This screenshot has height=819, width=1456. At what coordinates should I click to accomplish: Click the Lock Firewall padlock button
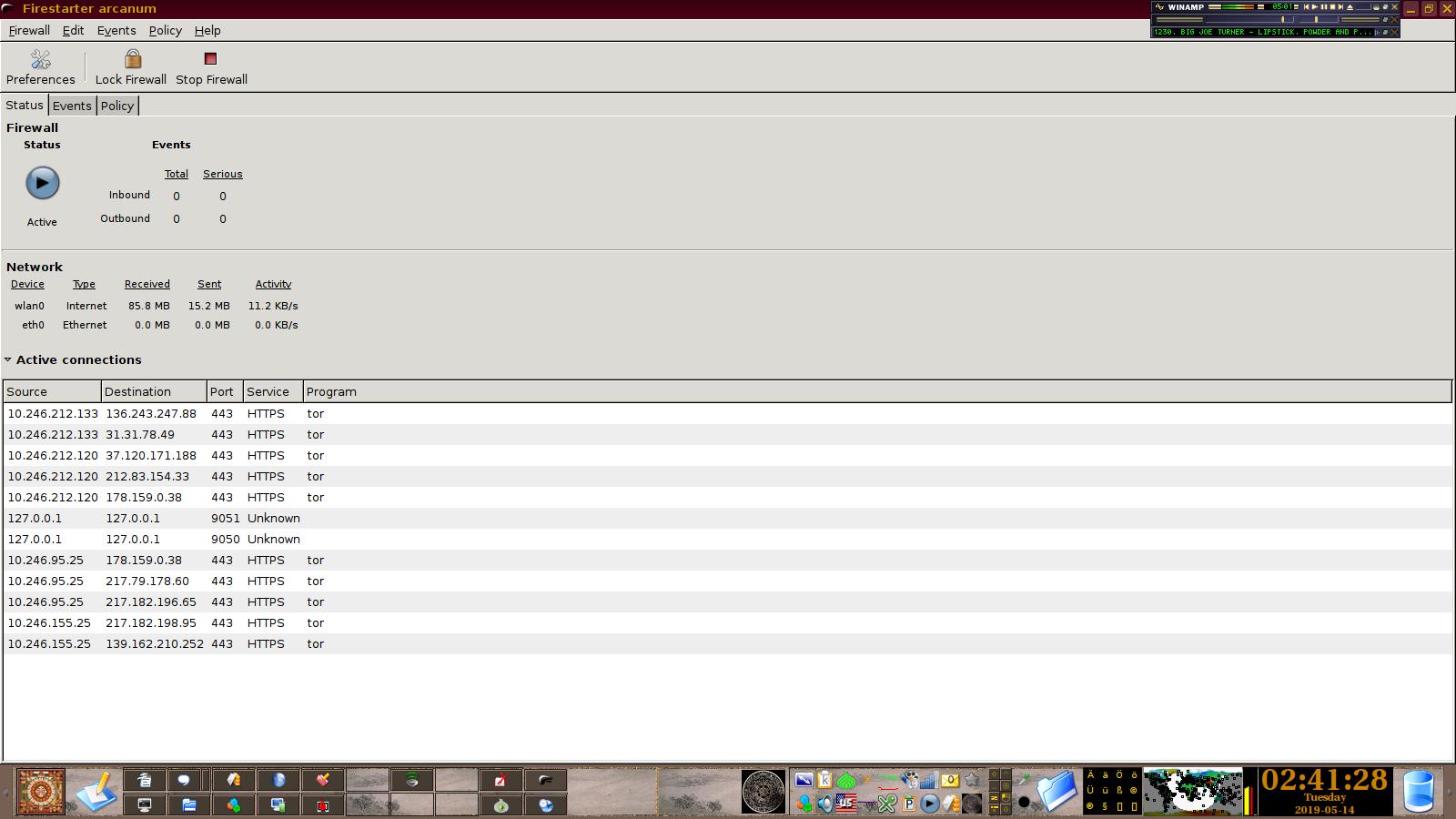131,67
